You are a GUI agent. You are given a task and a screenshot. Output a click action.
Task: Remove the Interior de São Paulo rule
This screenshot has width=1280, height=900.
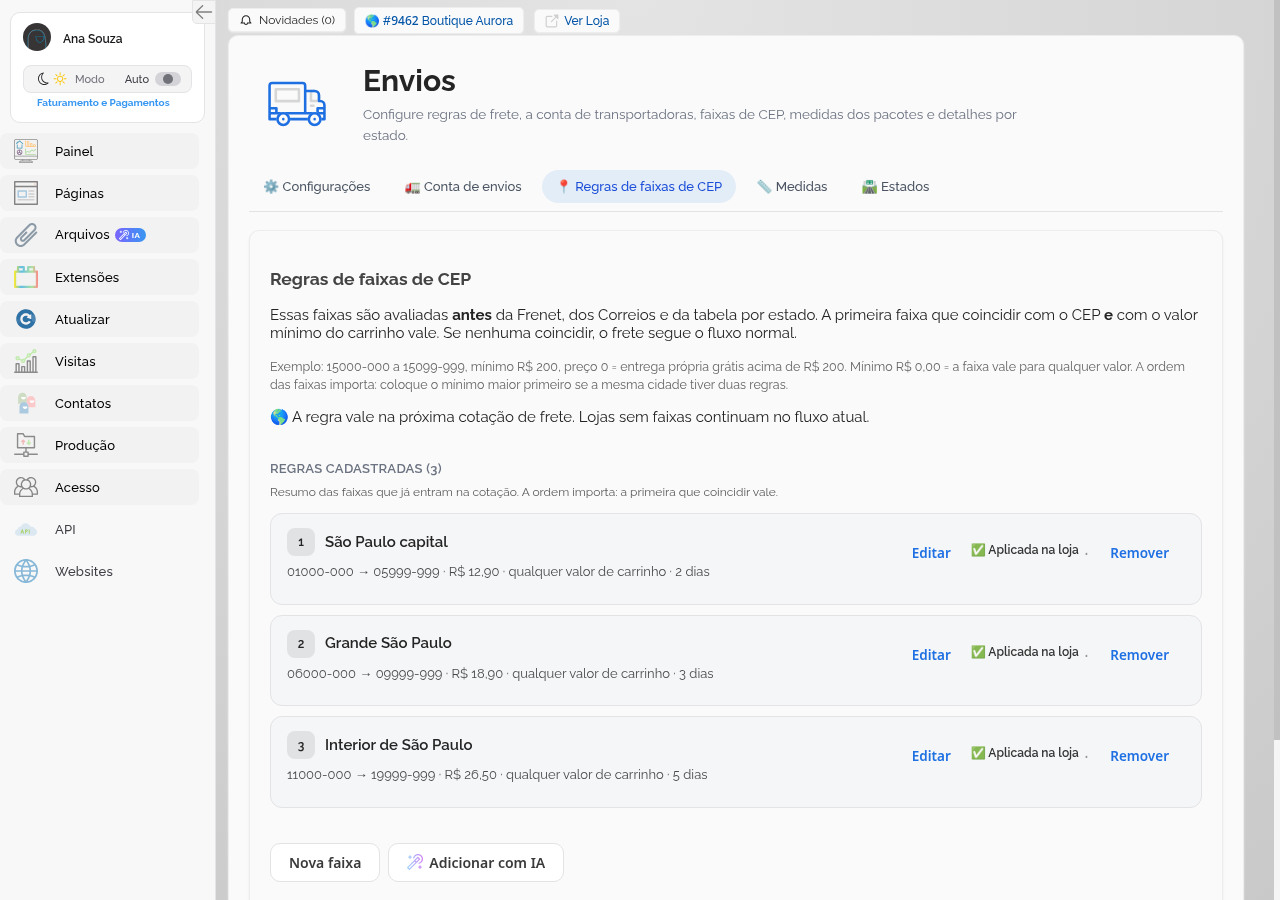point(1139,756)
